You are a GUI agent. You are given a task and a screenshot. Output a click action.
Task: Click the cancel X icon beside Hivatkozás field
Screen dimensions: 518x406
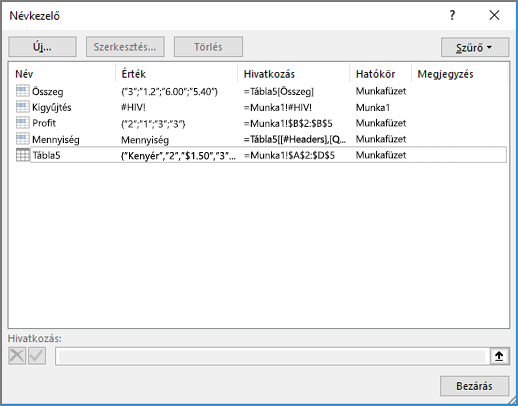pos(17,356)
